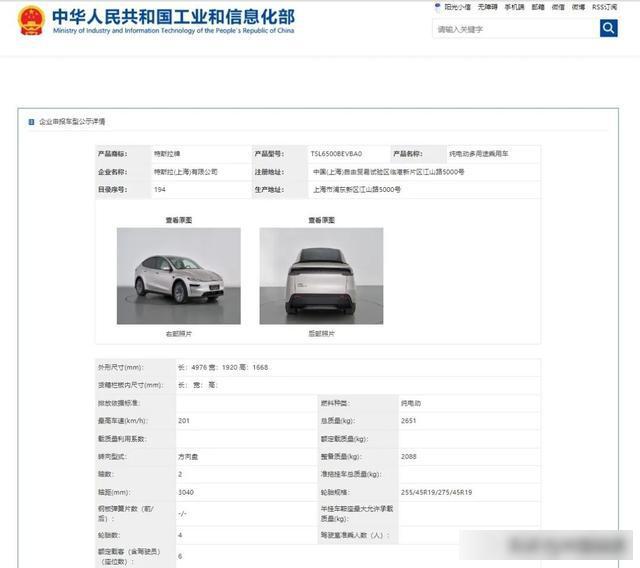Click the total mass value 2651
Screen dimensions: 640x568
[408, 421]
